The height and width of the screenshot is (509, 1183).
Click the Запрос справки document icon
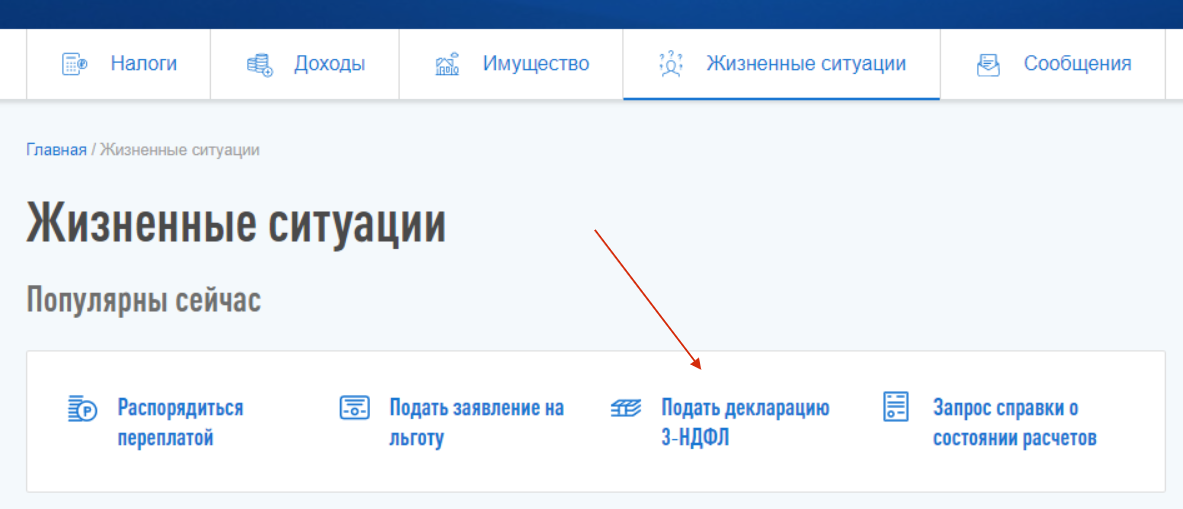[x=896, y=407]
